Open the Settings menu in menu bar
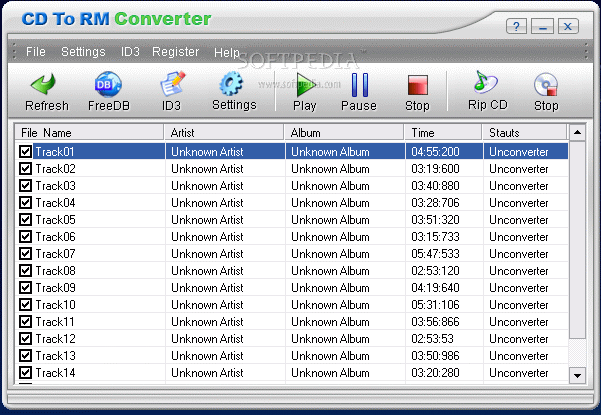Viewport: 601px width, 415px height. [x=83, y=51]
